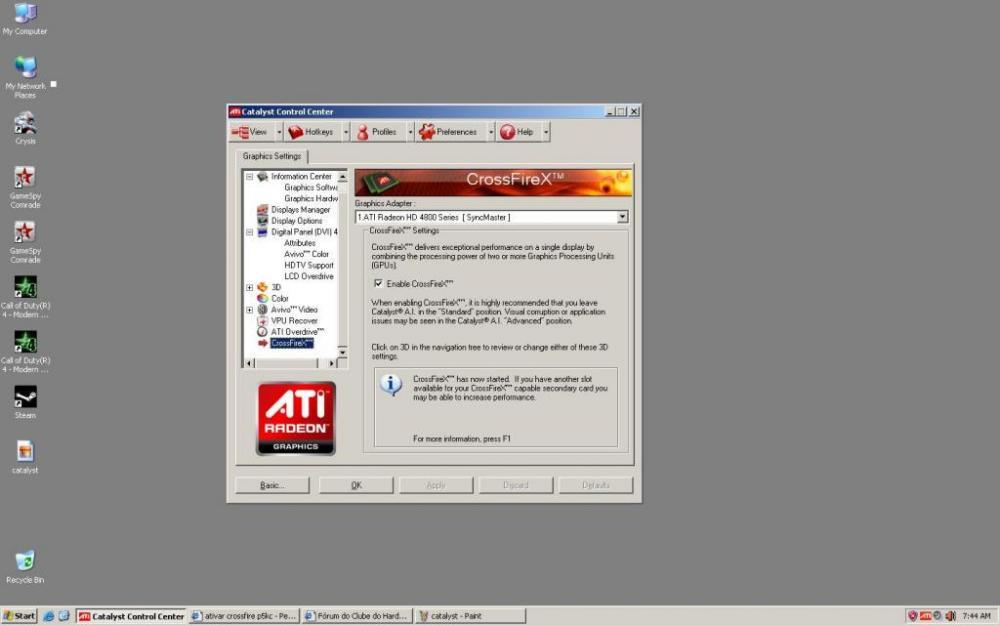Click the tree's scroll-up arrow

(342, 177)
